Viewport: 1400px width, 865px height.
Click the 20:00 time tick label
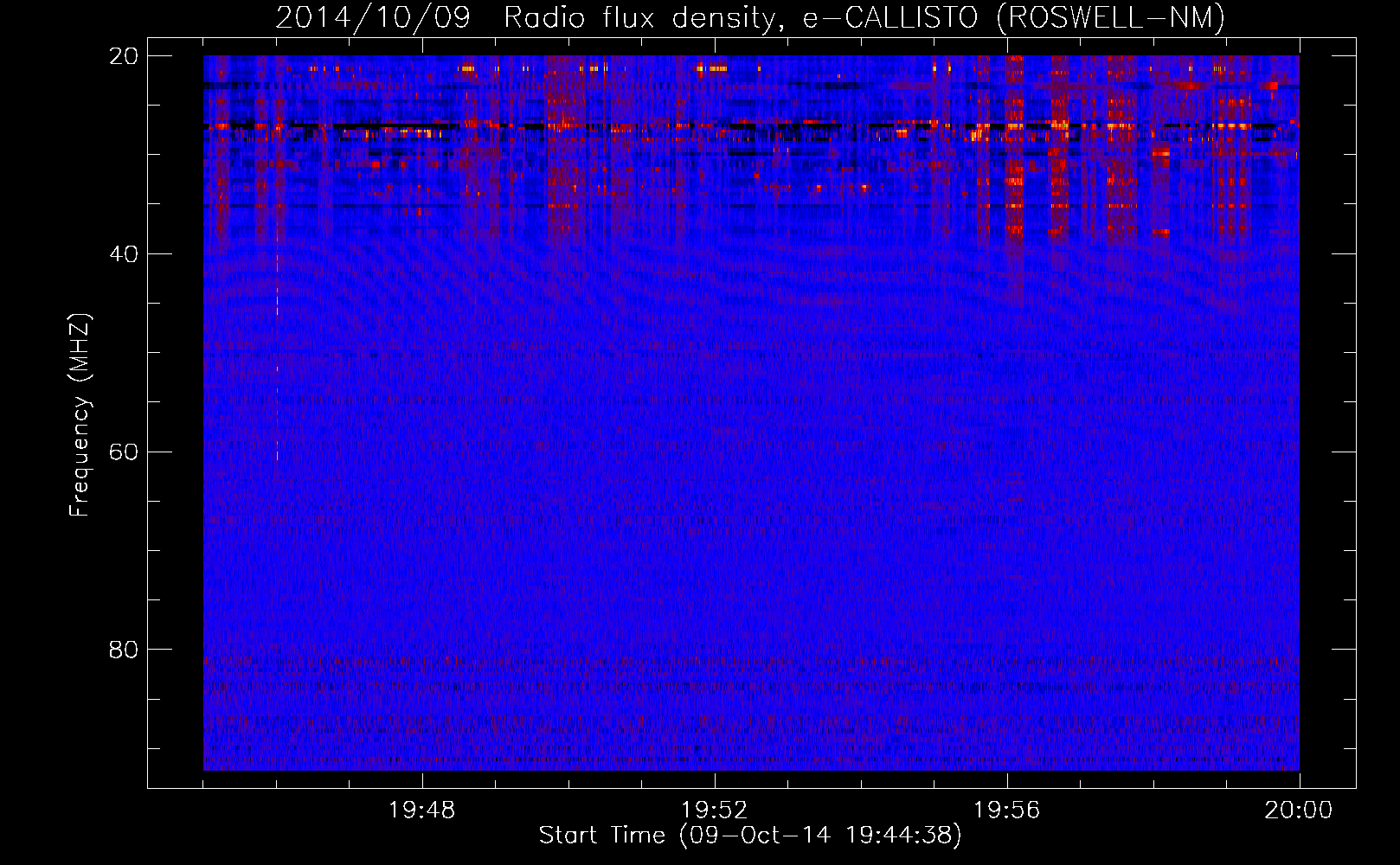1299,811
